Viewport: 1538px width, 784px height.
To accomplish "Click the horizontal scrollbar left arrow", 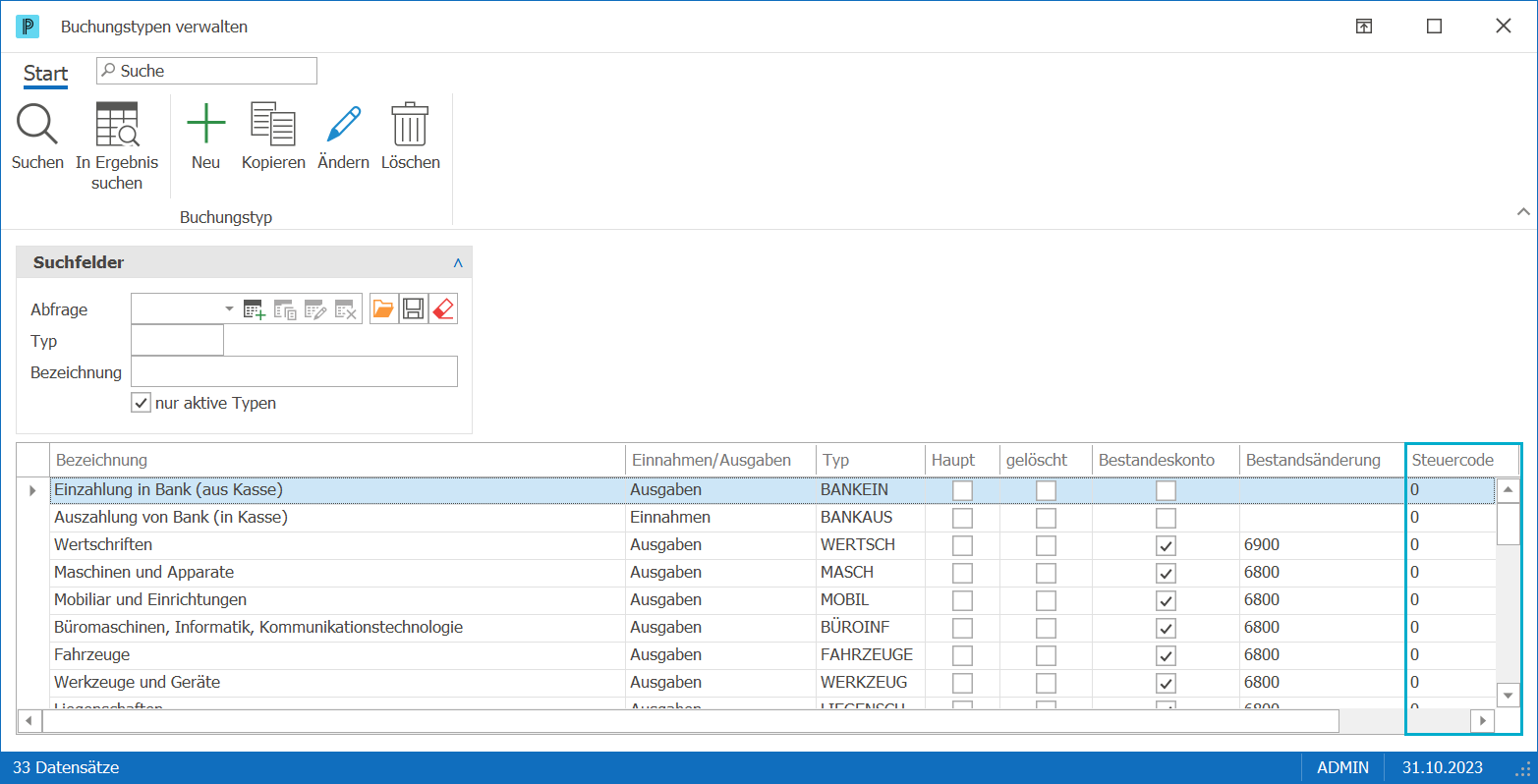I will click(x=28, y=721).
